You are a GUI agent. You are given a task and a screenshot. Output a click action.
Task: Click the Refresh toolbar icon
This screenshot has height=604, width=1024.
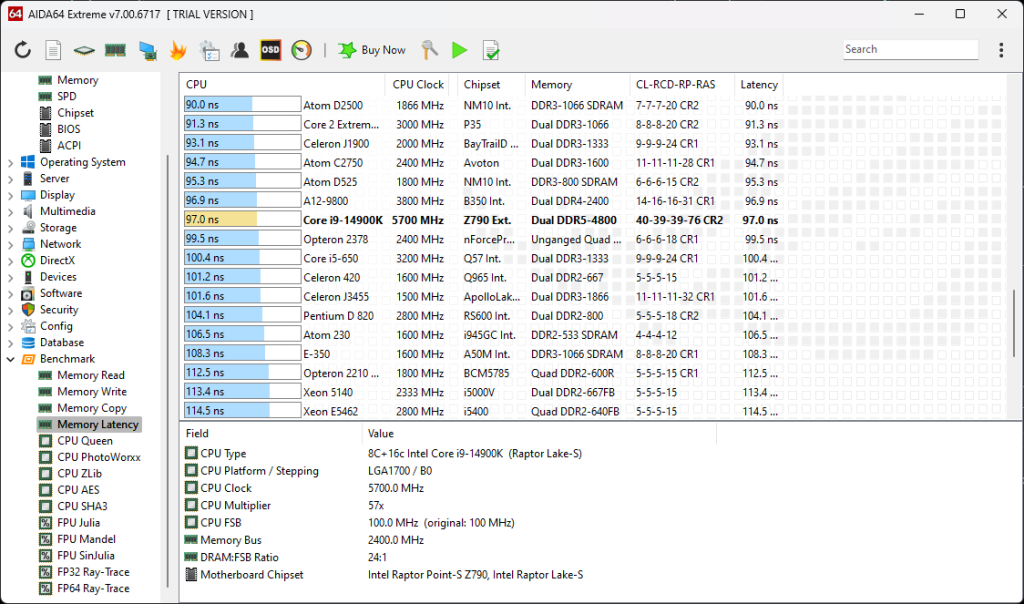tap(23, 50)
